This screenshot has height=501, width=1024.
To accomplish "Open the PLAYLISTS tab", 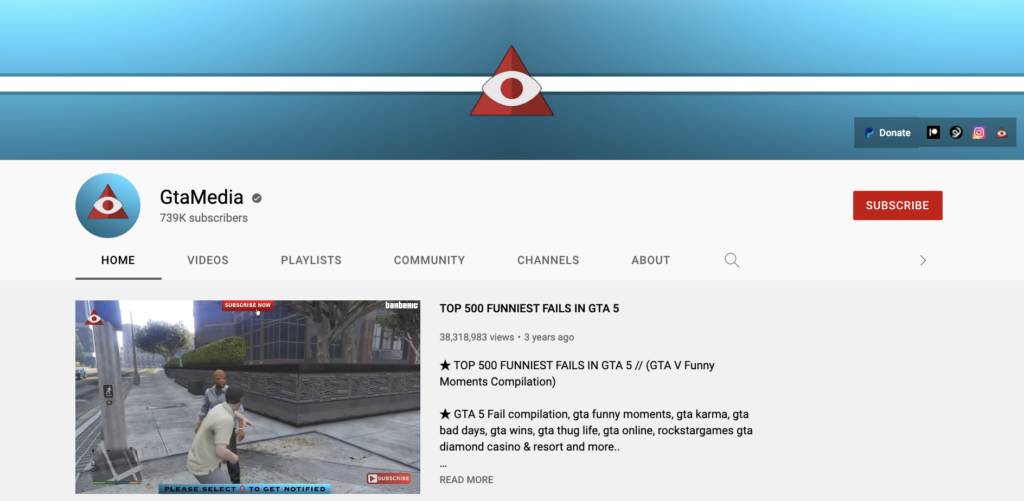I will pyautogui.click(x=311, y=260).
